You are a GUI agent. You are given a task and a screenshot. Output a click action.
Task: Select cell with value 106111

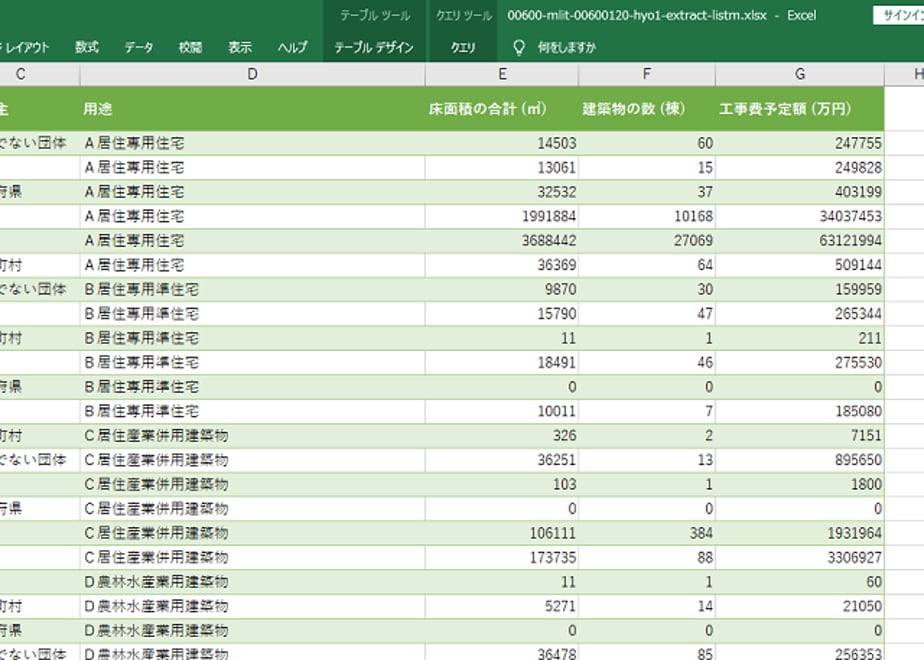coord(501,533)
